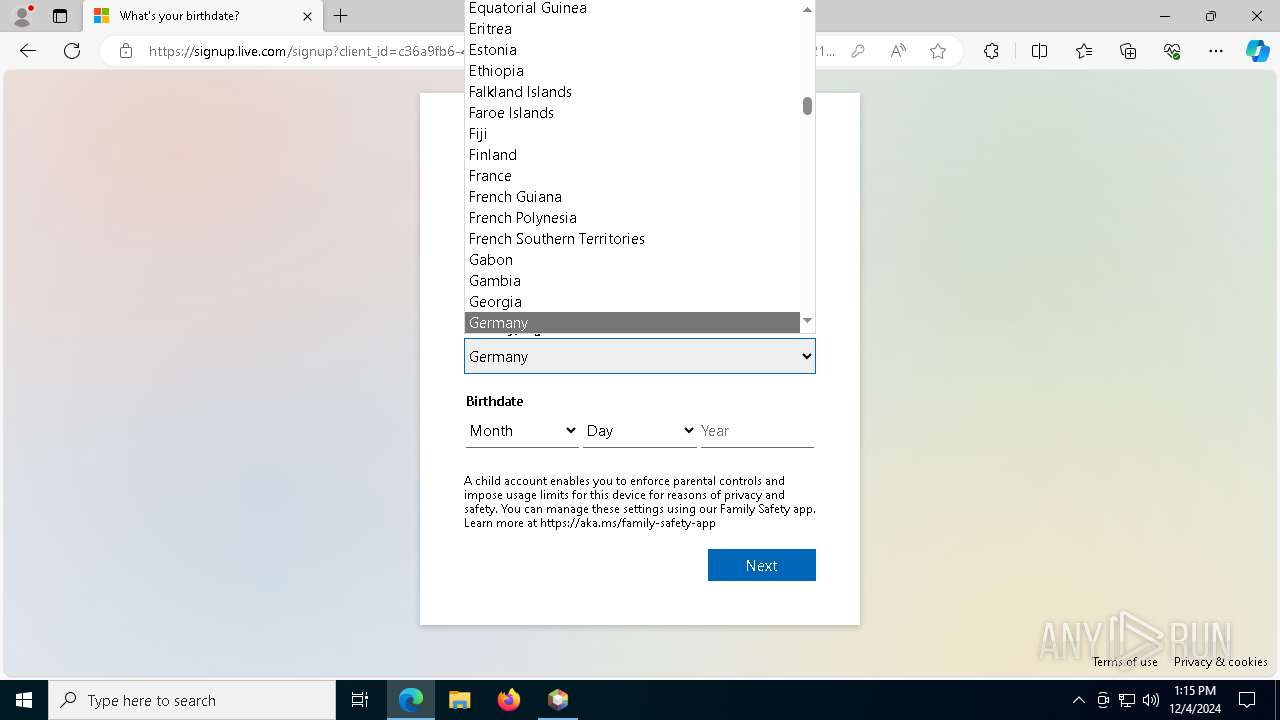
Task: Select French Polynesia in the list
Action: [x=632, y=218]
